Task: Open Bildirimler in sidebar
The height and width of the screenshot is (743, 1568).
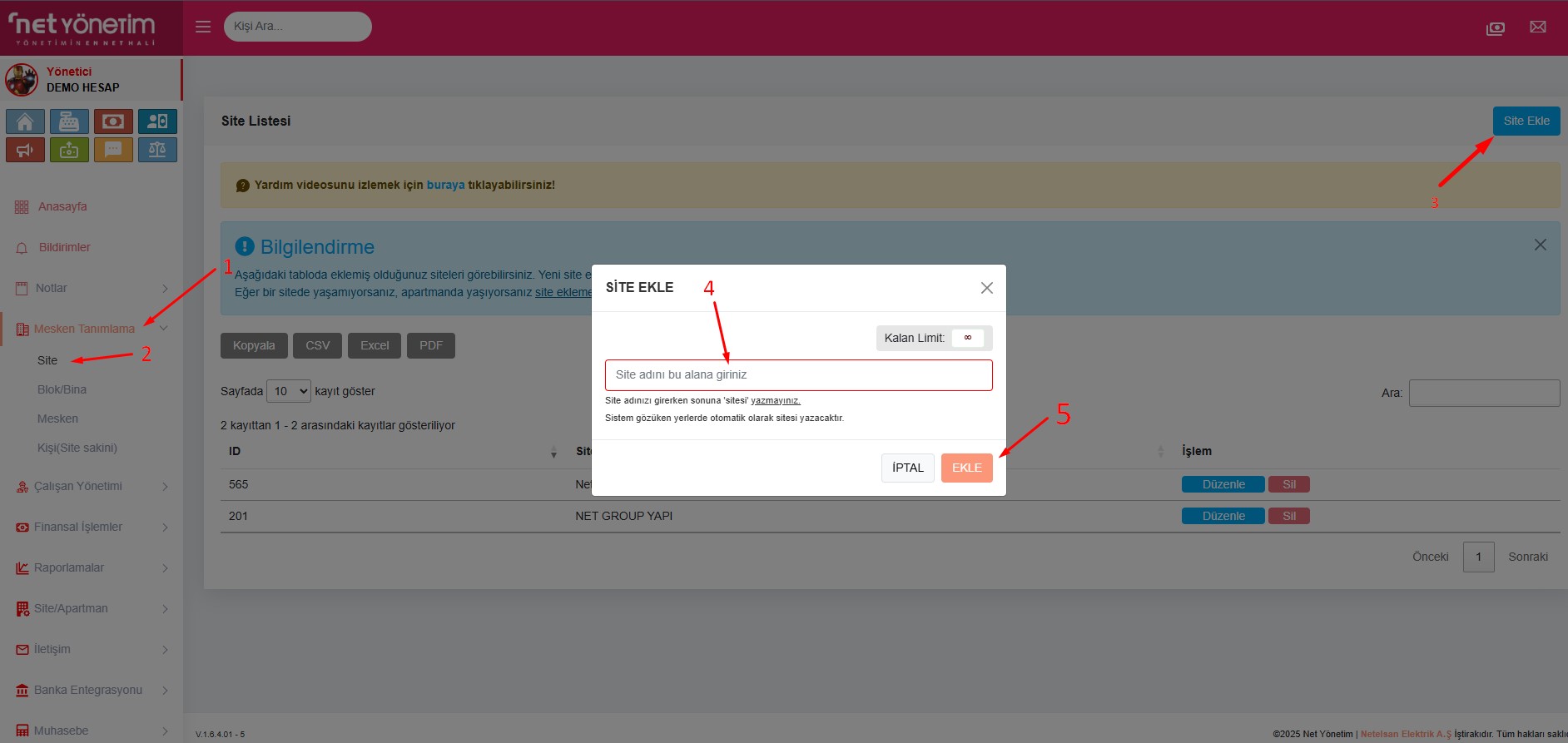Action: point(64,247)
